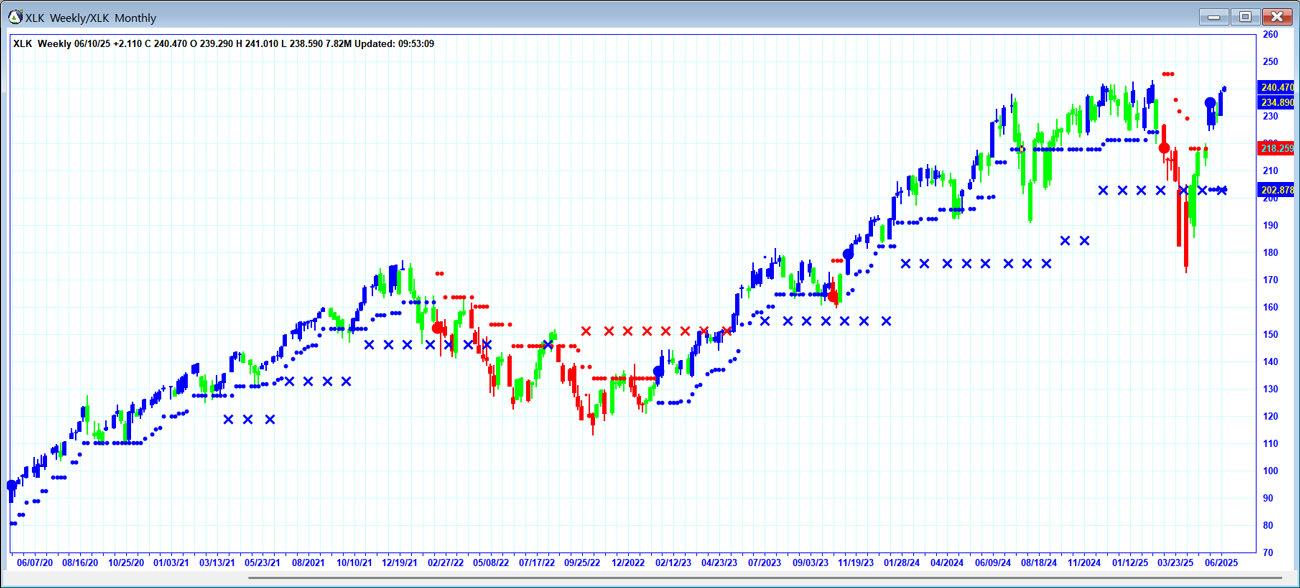The image size is (1300, 588).
Task: Click the 210 price axis label
Action: (x=1271, y=171)
